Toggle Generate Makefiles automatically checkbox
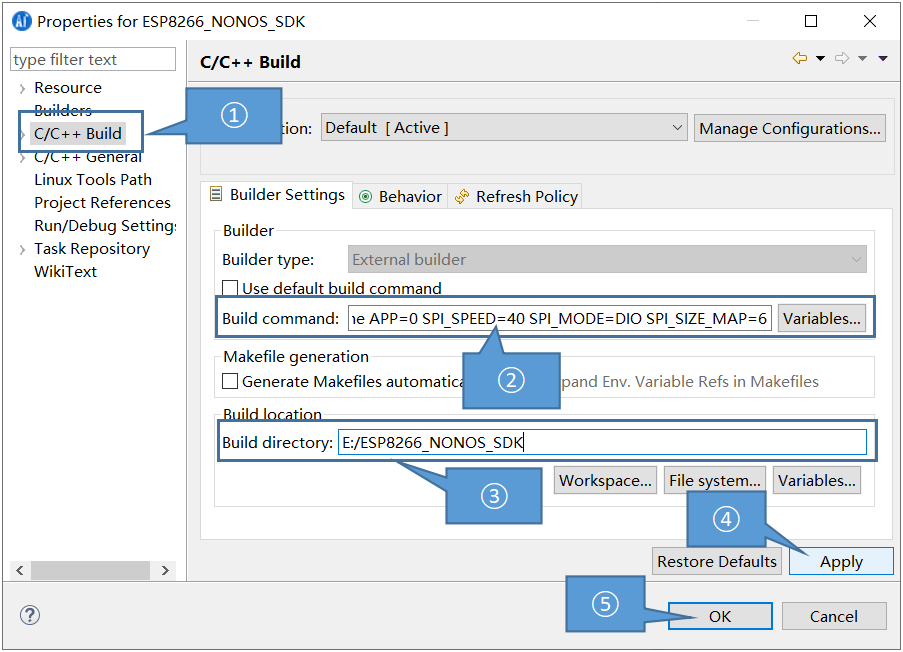 230,381
